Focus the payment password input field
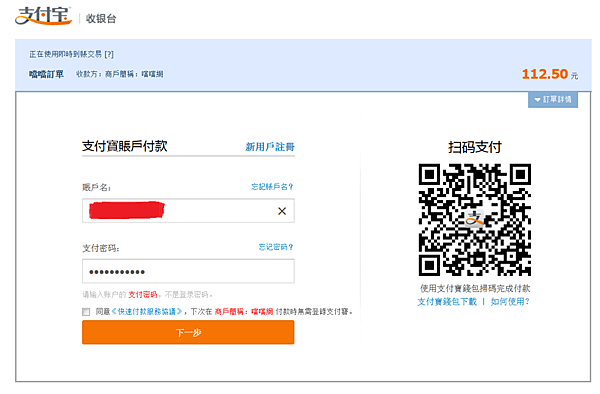Image resolution: width=600 pixels, height=394 pixels. 188,271
